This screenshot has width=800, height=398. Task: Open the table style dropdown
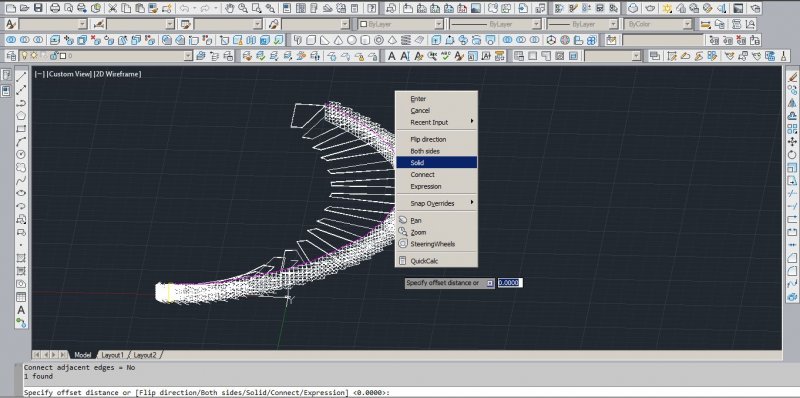tap(258, 24)
